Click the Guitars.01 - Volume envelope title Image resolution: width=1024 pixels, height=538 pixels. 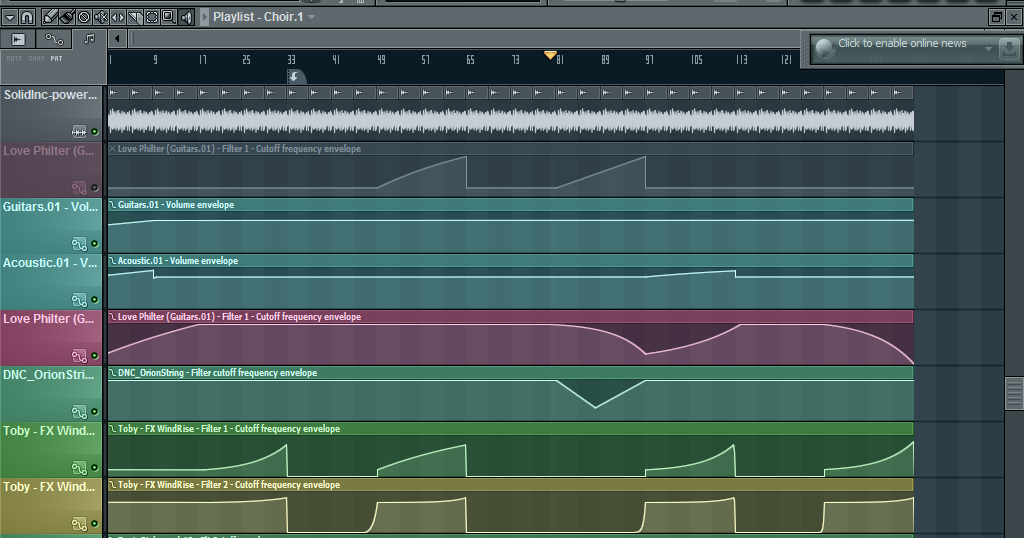point(176,205)
